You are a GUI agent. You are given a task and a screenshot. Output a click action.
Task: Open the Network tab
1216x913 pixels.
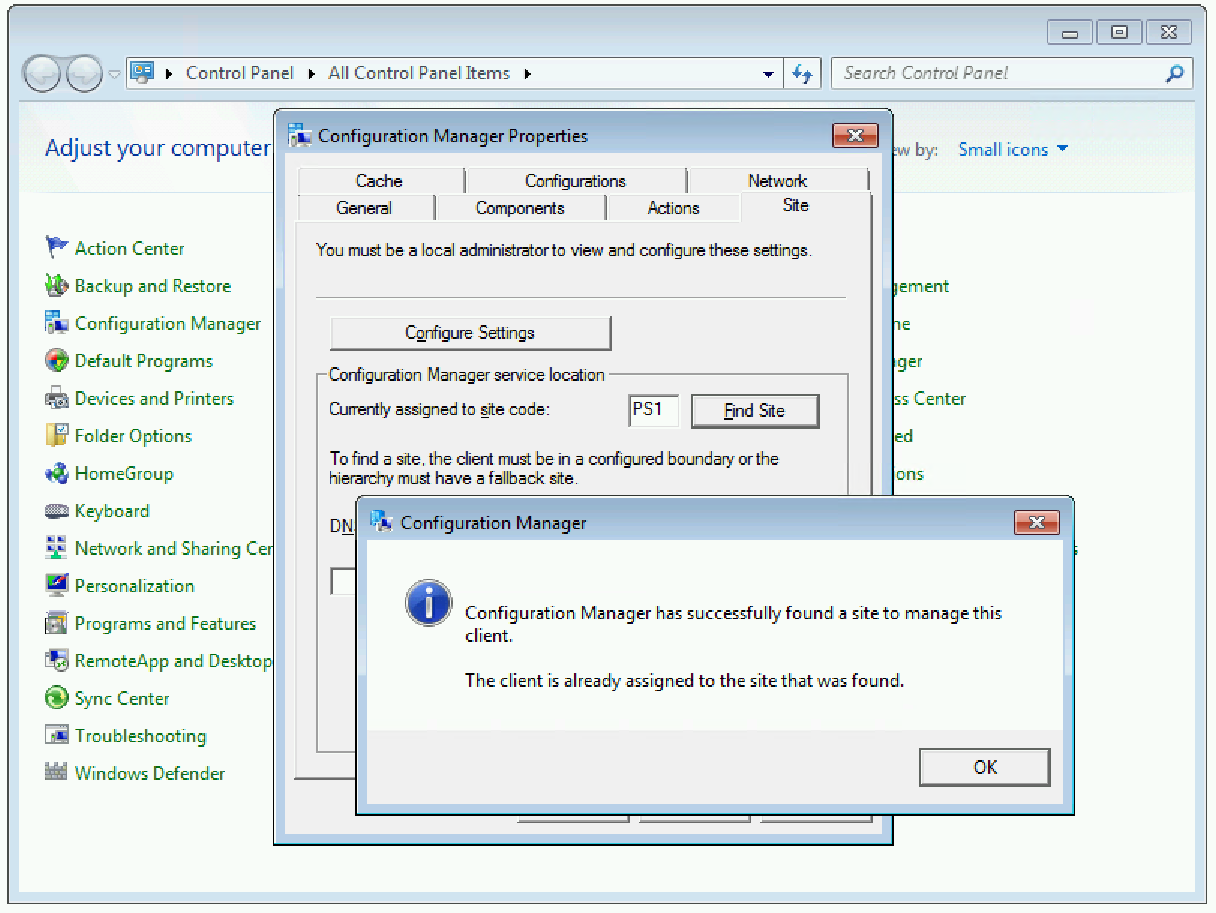[777, 181]
